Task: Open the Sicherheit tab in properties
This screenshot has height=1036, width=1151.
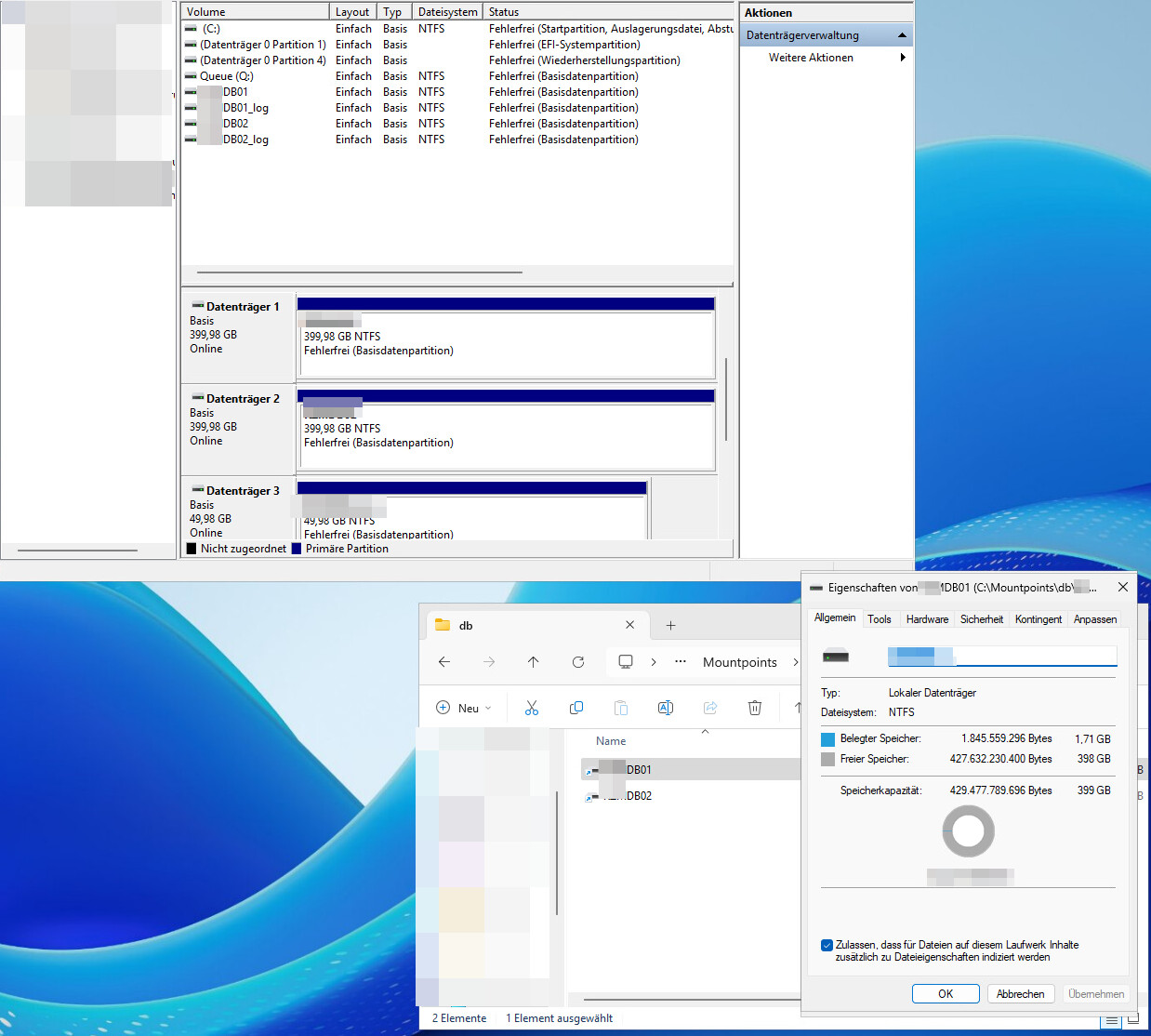Action: coord(981,619)
